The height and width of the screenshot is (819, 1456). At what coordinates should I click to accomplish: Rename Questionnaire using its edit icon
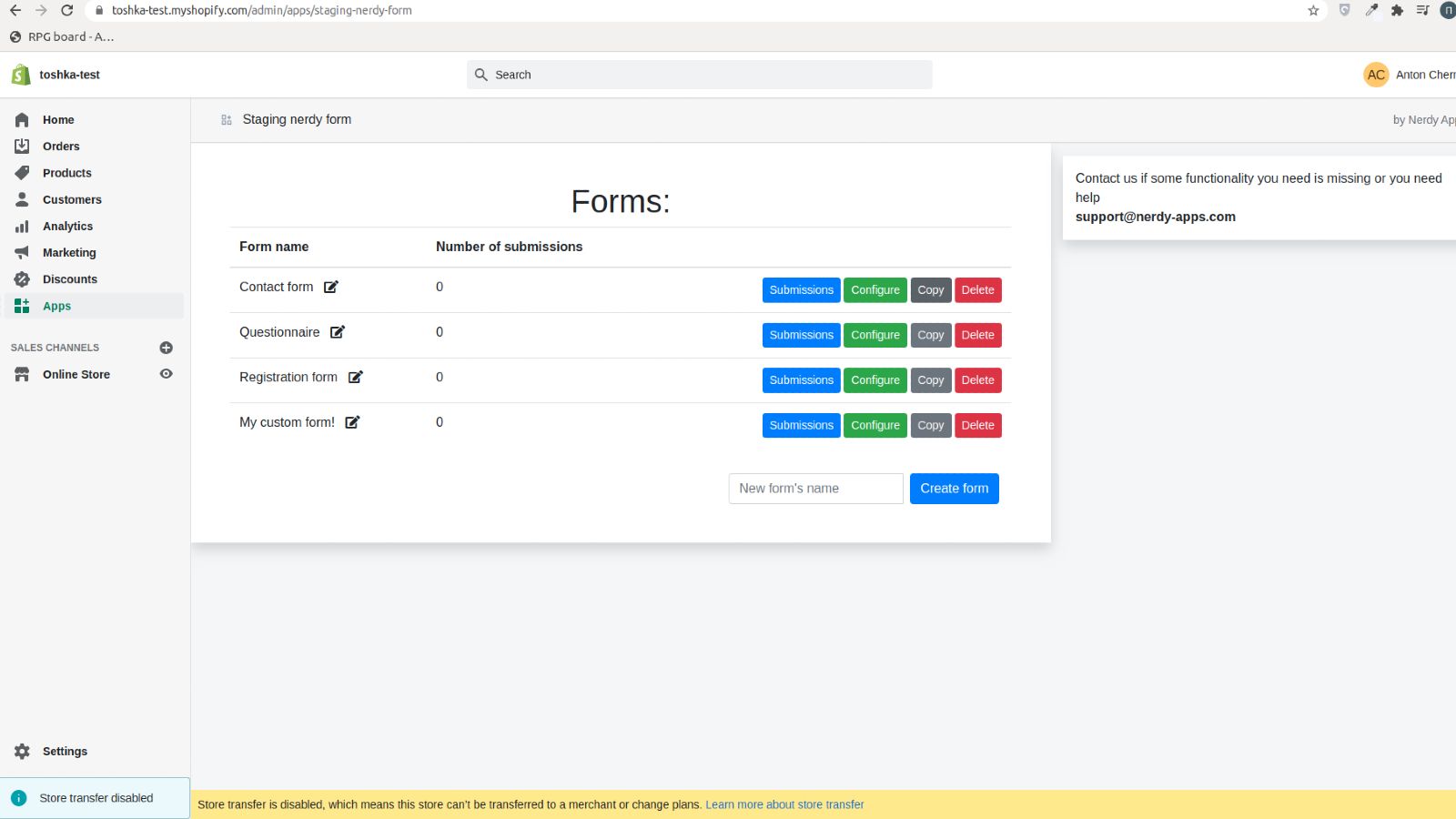[x=338, y=332]
